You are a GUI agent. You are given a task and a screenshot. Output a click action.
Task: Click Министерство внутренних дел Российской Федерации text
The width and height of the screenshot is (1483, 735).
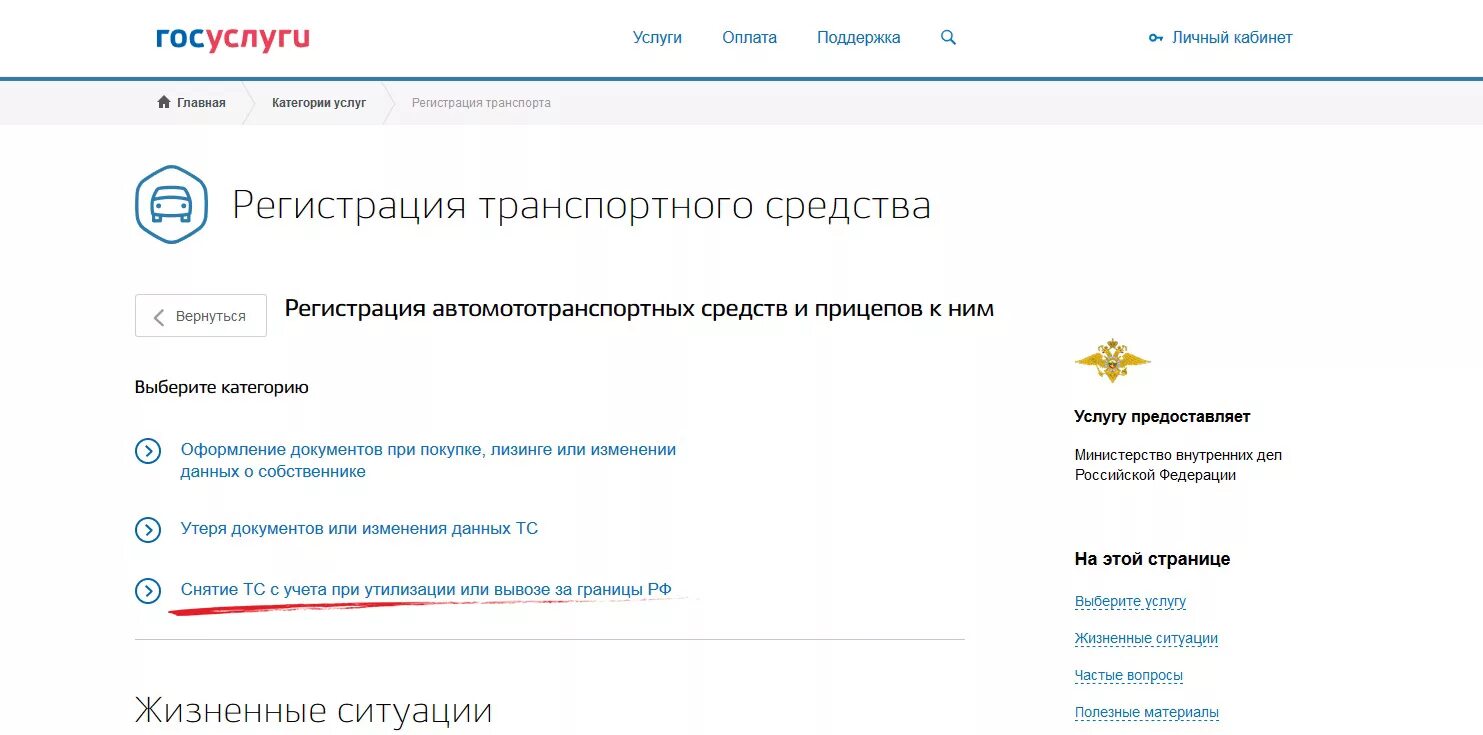point(1178,465)
